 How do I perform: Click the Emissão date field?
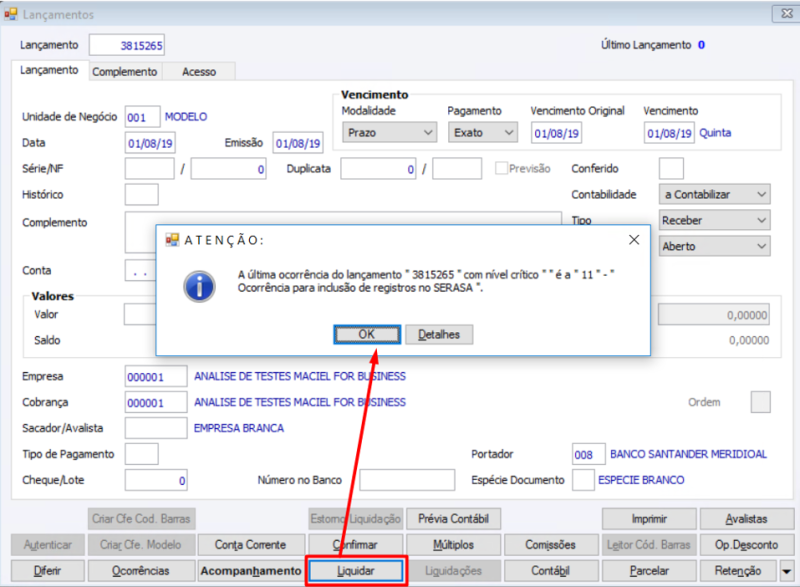coord(298,143)
